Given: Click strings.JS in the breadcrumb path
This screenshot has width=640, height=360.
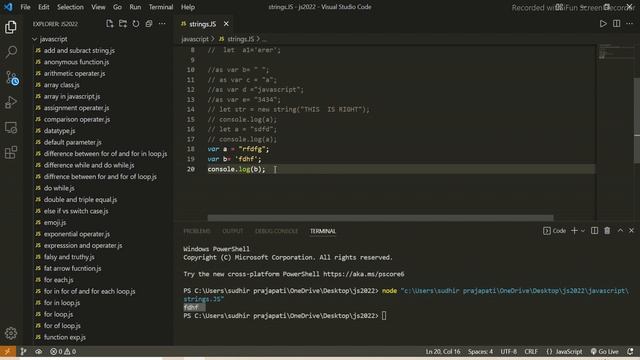Looking at the screenshot, I should (240, 39).
